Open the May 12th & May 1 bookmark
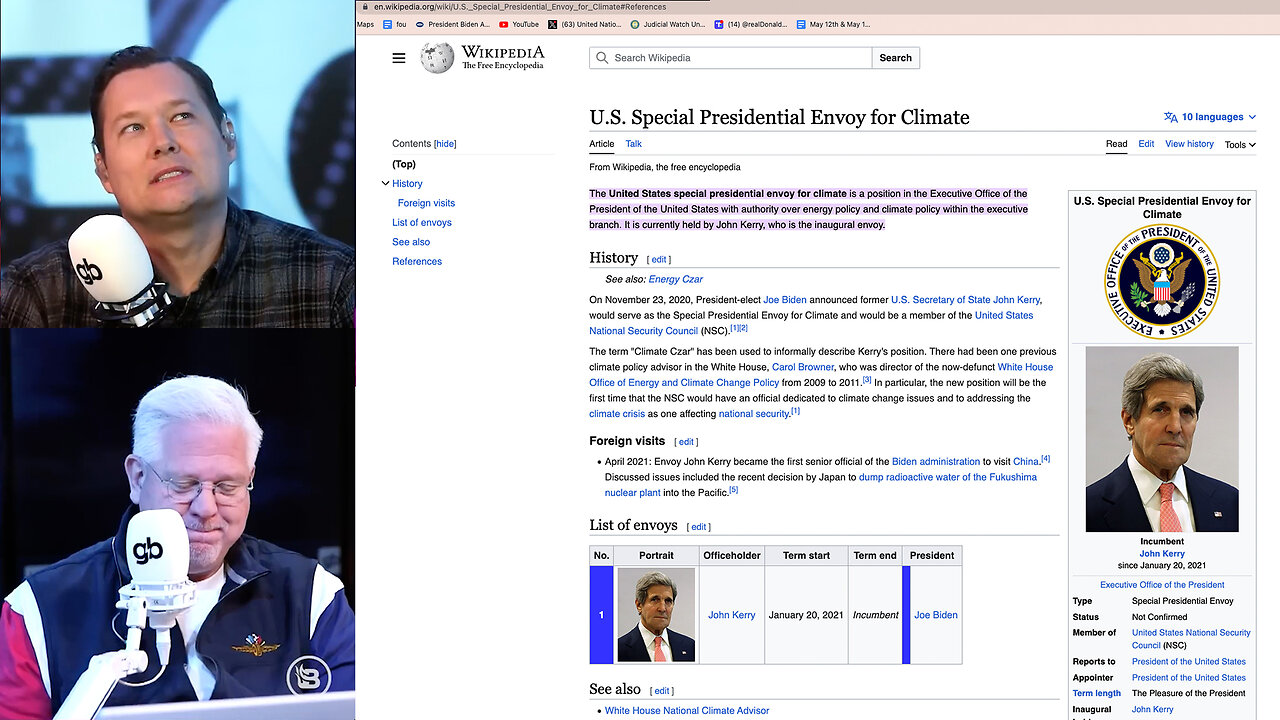1280x720 pixels. [x=833, y=24]
